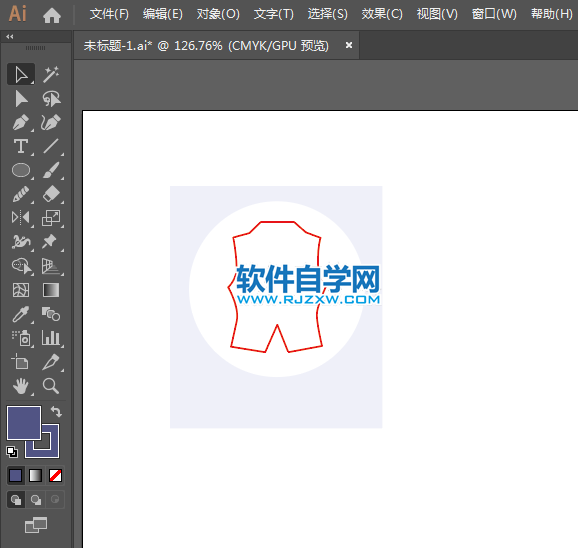578x548 pixels.
Task: Open the 文件(F) menu
Action: (109, 14)
